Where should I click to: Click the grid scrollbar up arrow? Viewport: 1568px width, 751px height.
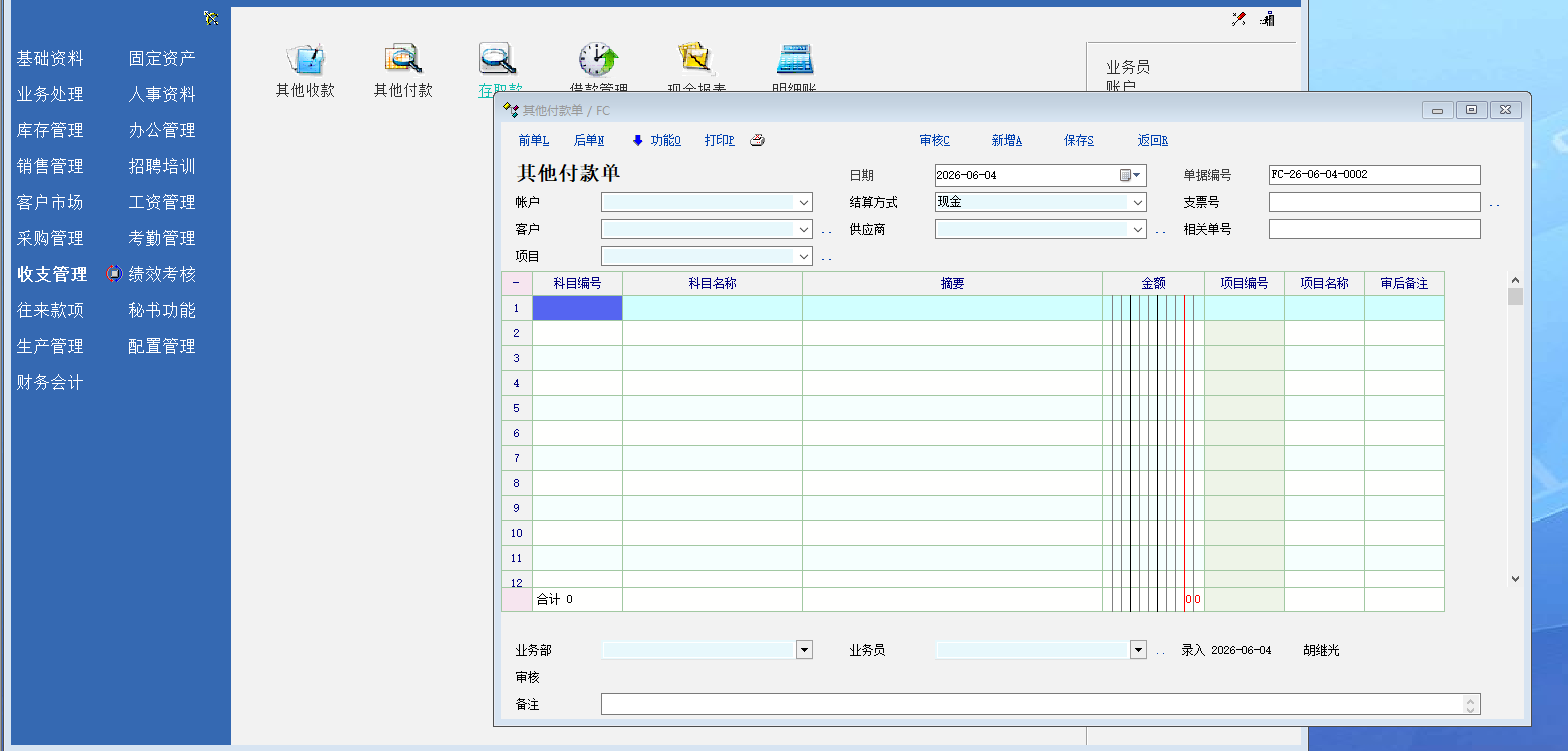coord(1515,280)
